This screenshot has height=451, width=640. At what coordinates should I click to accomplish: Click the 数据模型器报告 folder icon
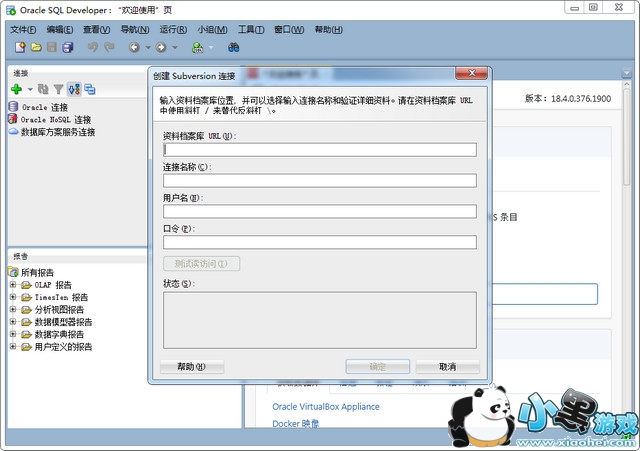(x=26, y=322)
